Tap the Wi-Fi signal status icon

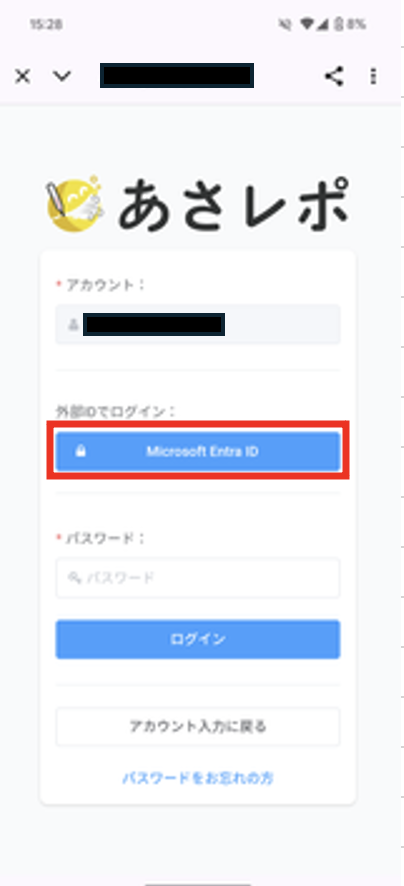[307, 24]
